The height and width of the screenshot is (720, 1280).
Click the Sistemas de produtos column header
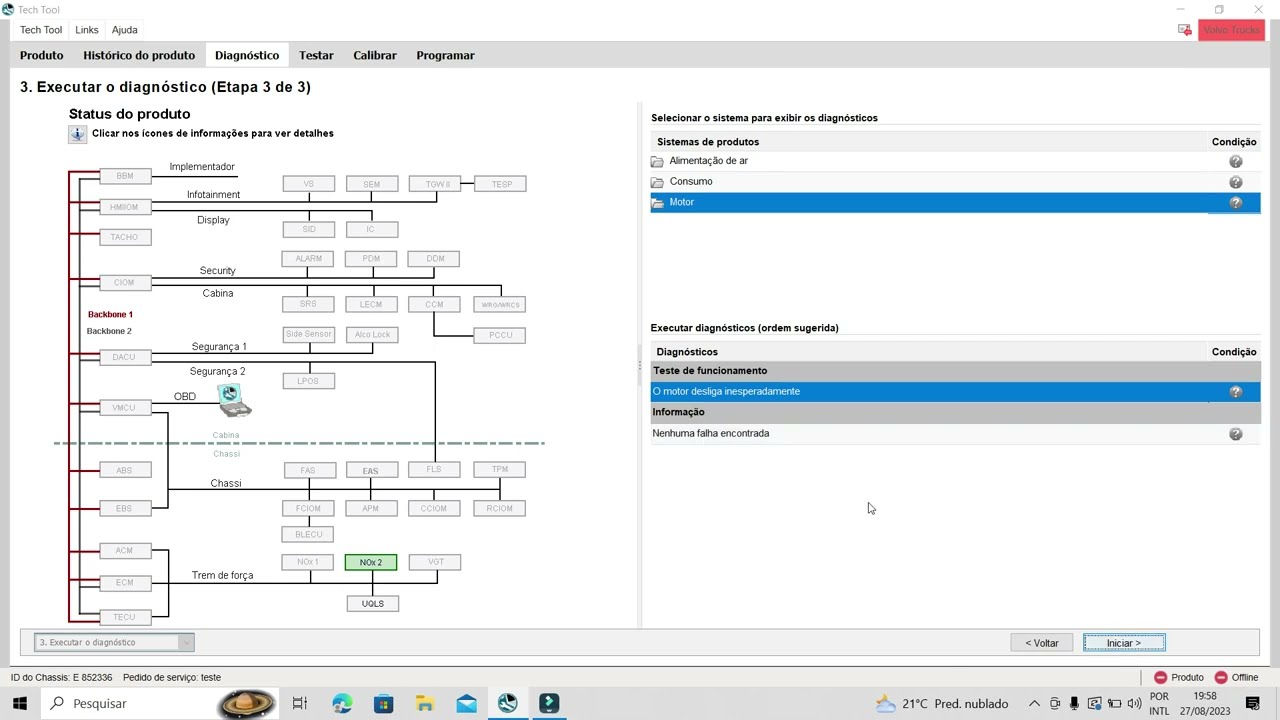pos(928,142)
